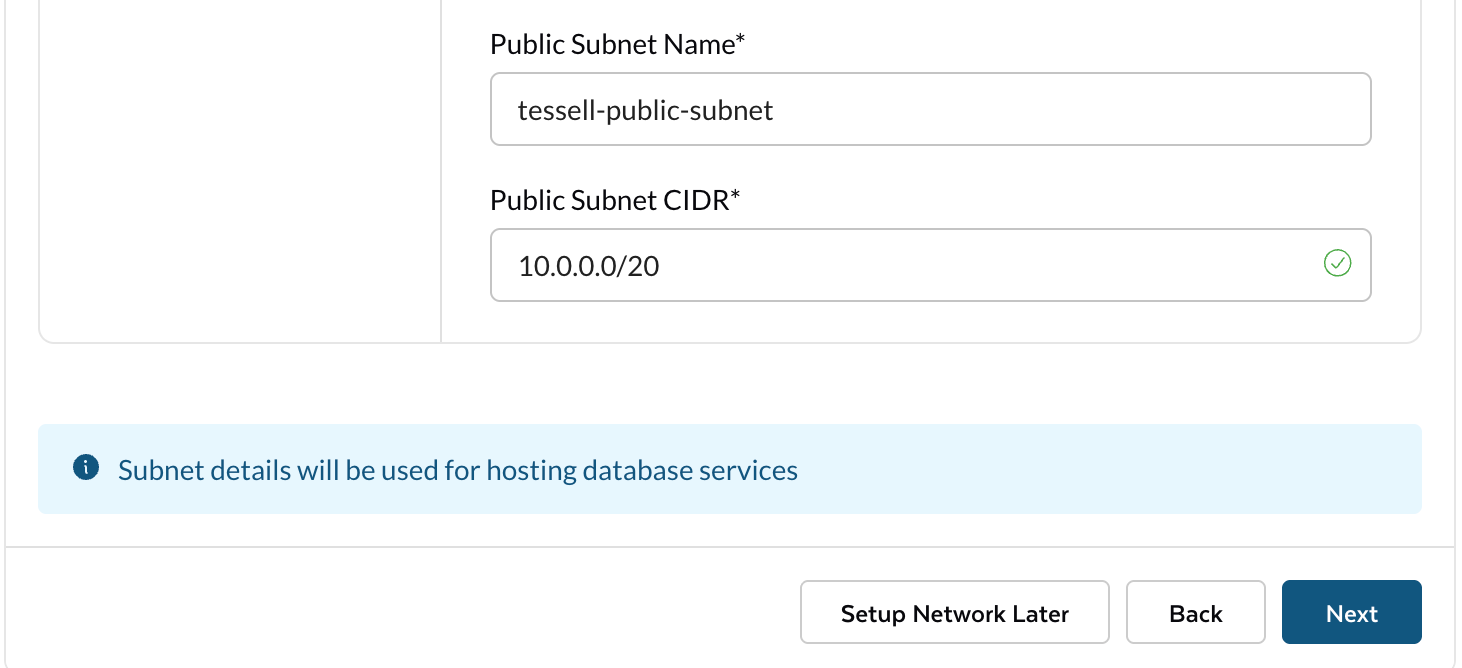Click the tessell-public-subnet text value

(x=645, y=110)
